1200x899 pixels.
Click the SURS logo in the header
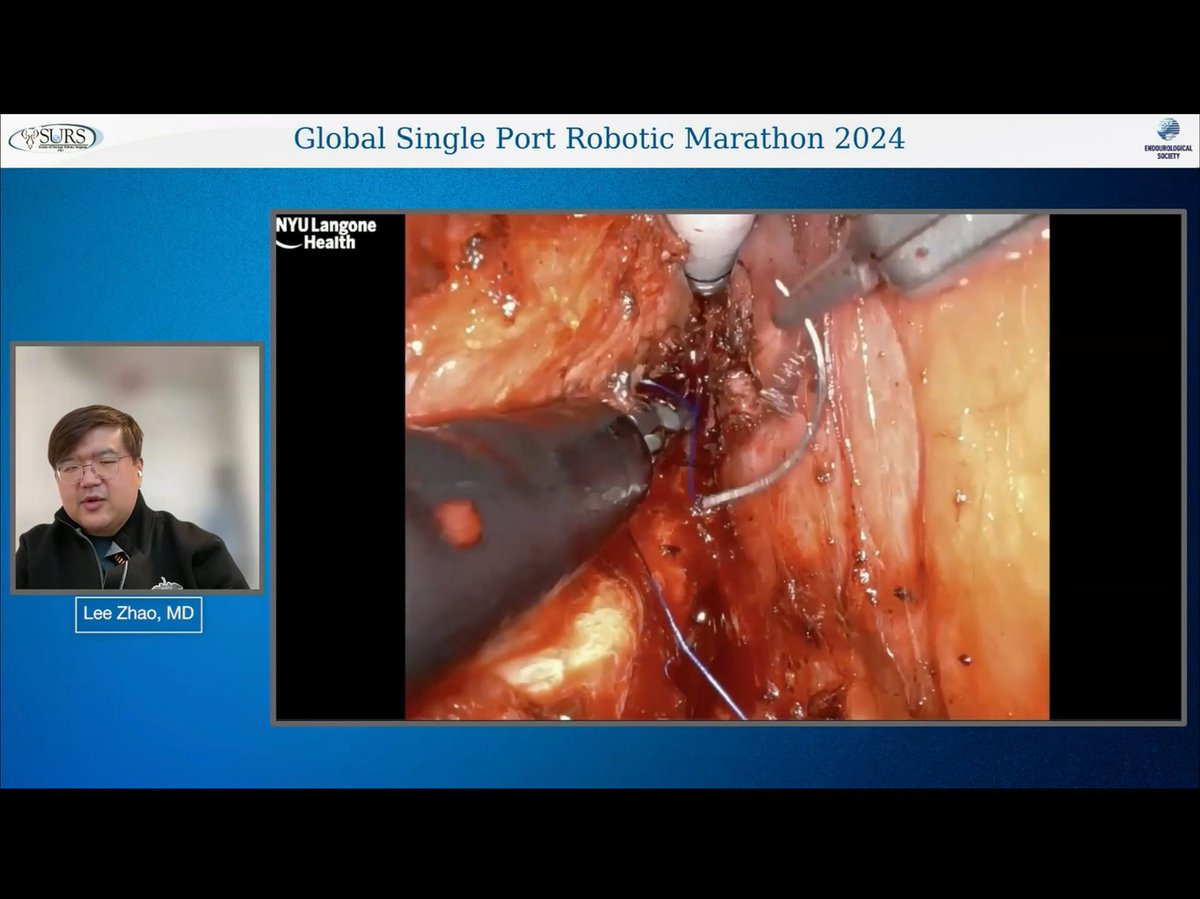tap(56, 138)
